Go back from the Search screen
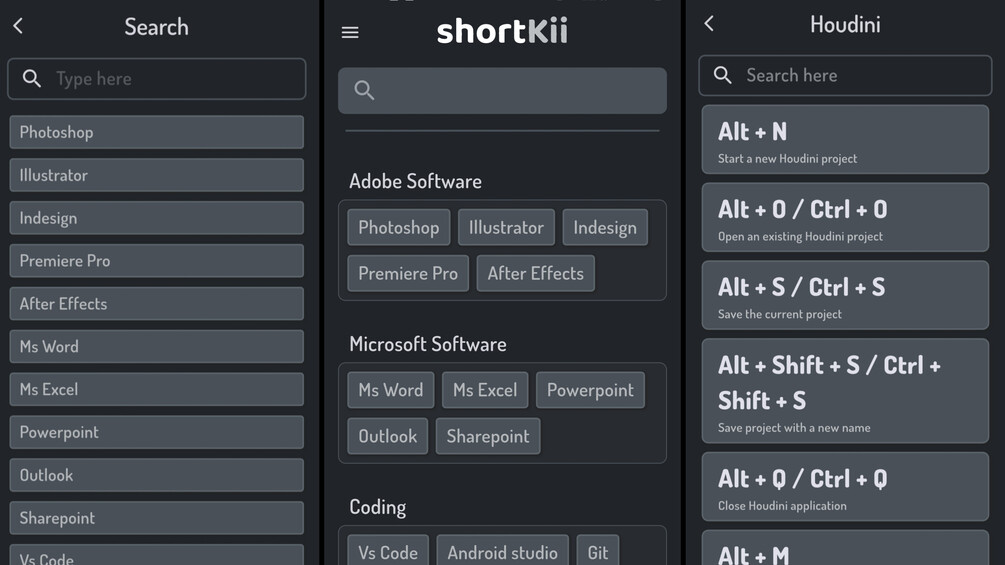 [18, 26]
